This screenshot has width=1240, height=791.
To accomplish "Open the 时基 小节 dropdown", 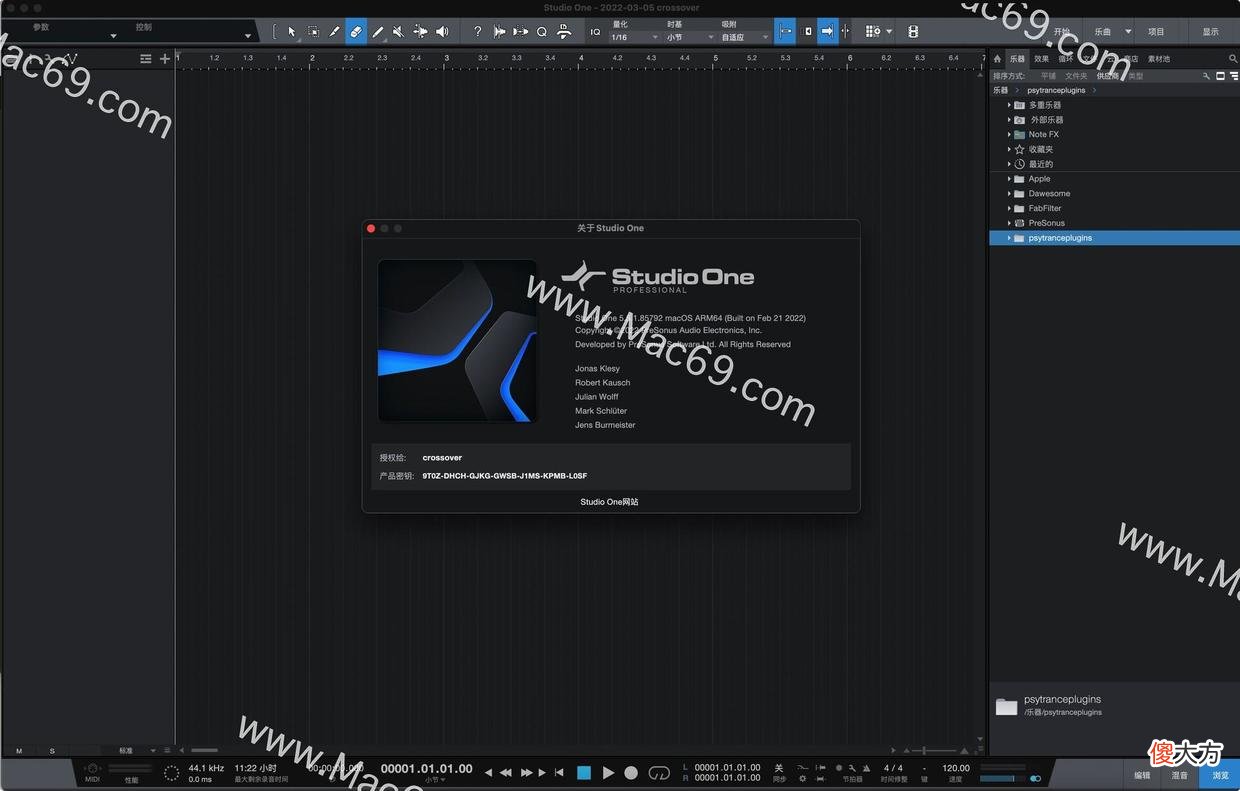I will [690, 37].
